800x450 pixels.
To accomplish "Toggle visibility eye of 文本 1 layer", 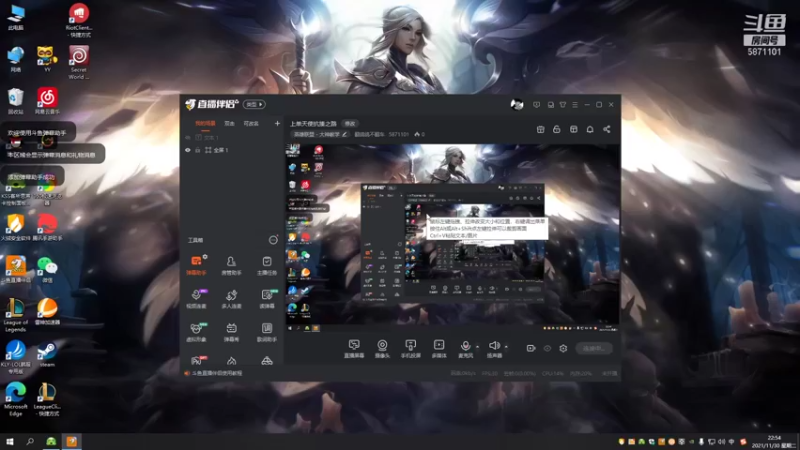I will click(x=188, y=138).
